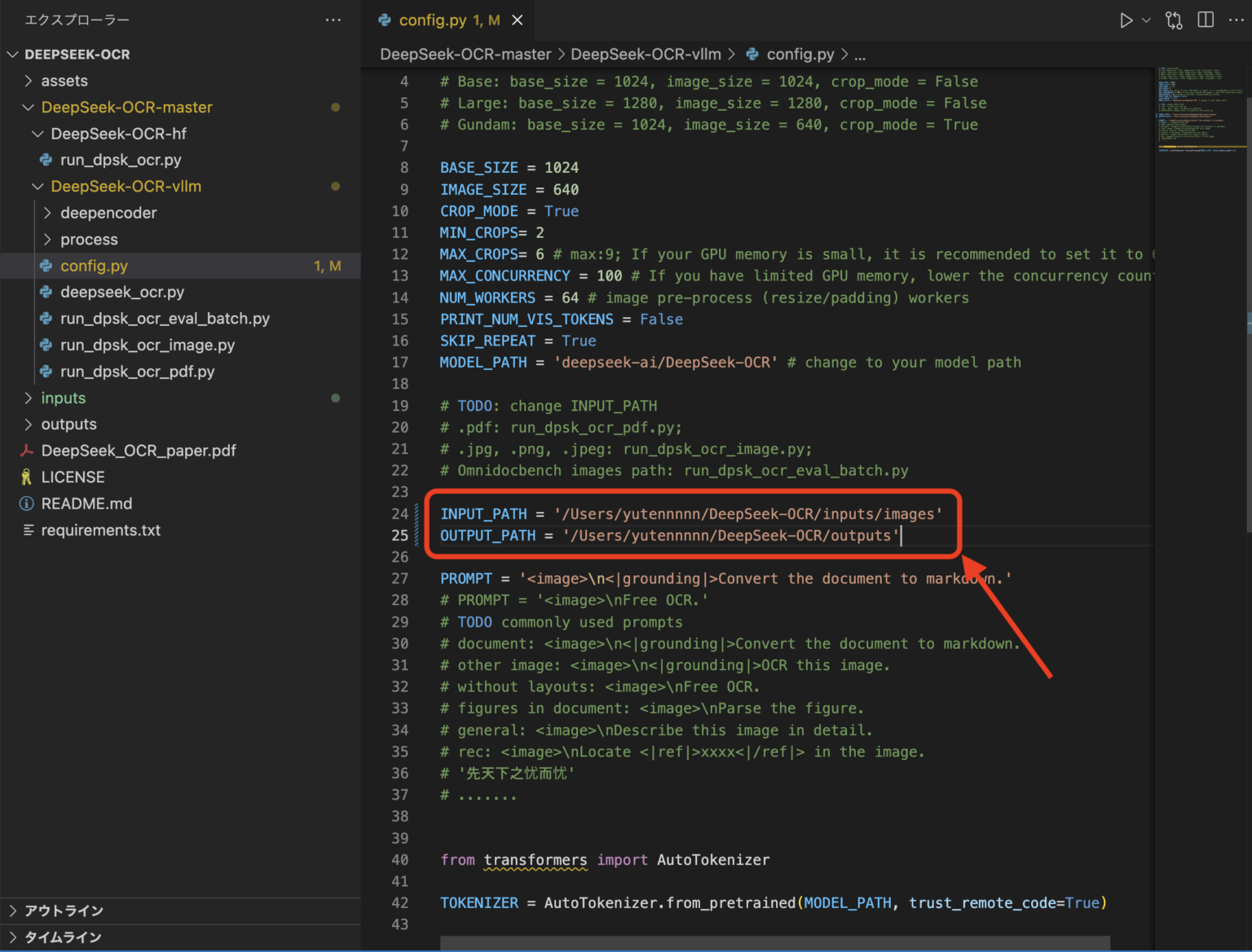Click DeepSeek-OCR-vllm breadcrumb segment
Screen dimensions: 1252x952
coord(646,55)
